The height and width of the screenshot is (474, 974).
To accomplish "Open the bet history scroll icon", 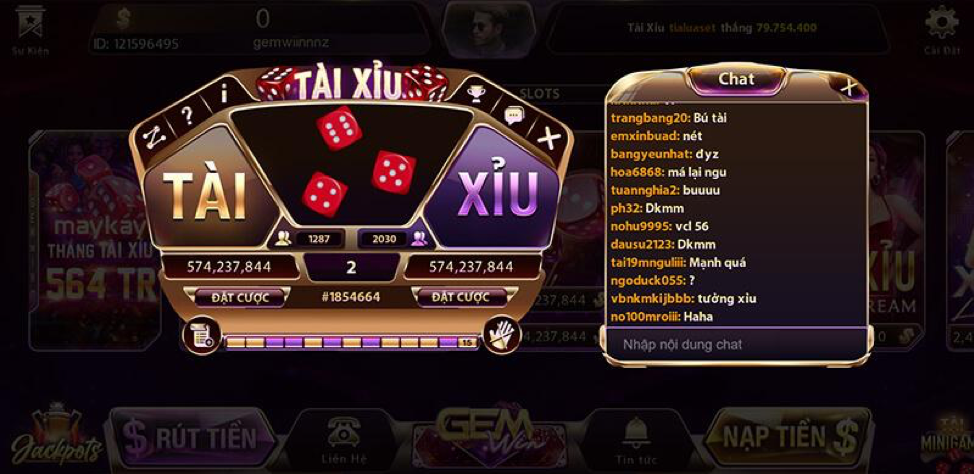I will tap(201, 335).
